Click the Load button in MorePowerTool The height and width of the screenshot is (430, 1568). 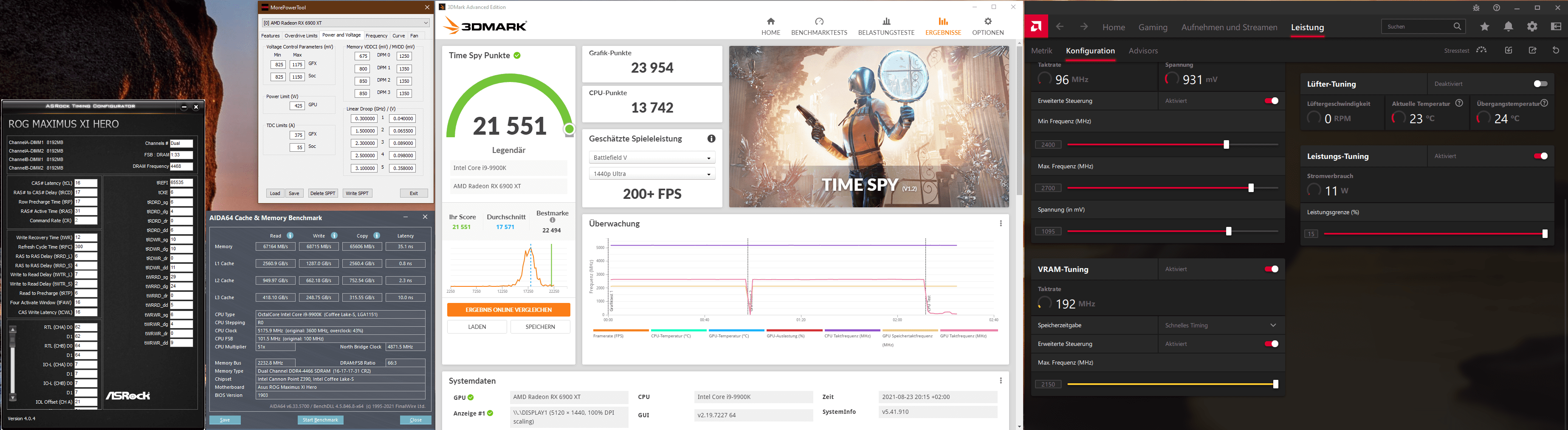275,193
